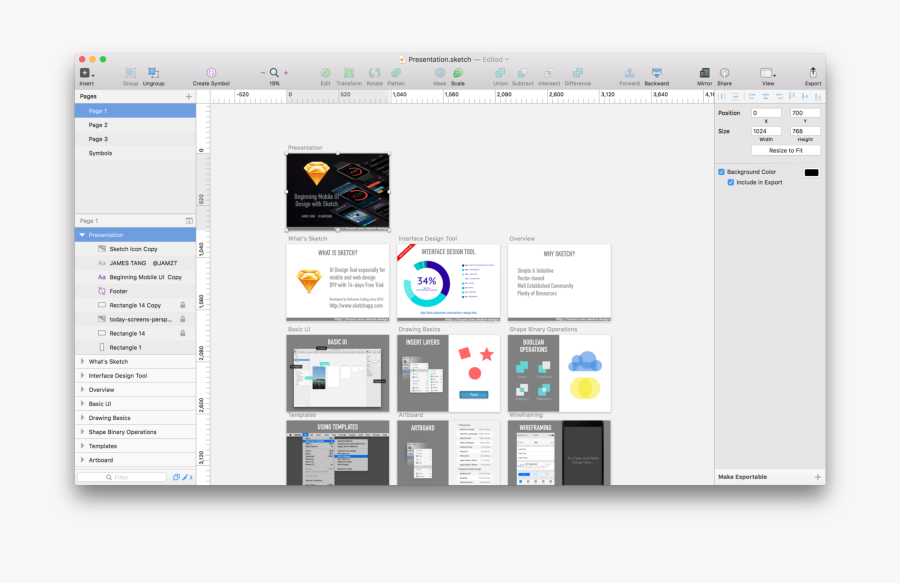Open the Symbols page
The image size is (900, 583).
click(x=135, y=153)
